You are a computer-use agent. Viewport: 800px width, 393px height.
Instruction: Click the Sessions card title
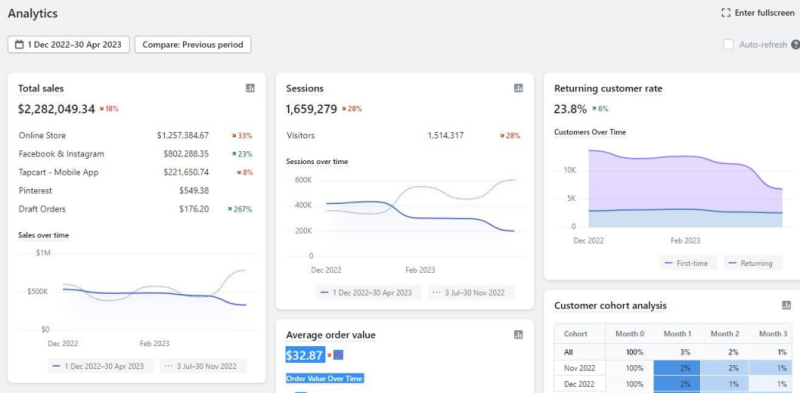pyautogui.click(x=305, y=88)
